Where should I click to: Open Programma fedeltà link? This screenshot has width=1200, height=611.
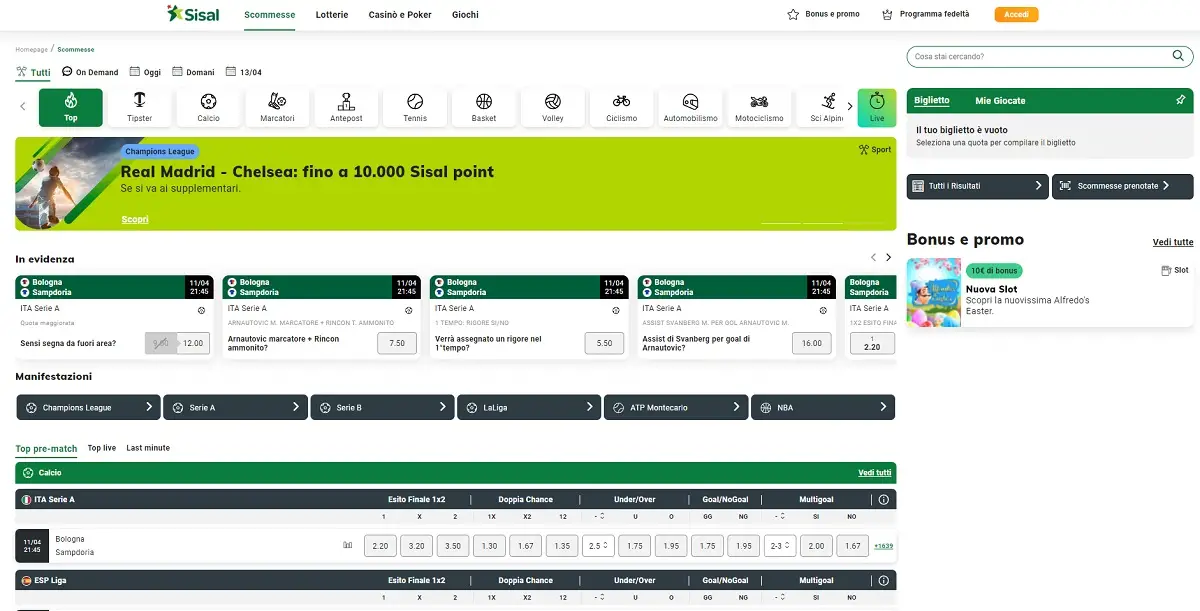[925, 15]
